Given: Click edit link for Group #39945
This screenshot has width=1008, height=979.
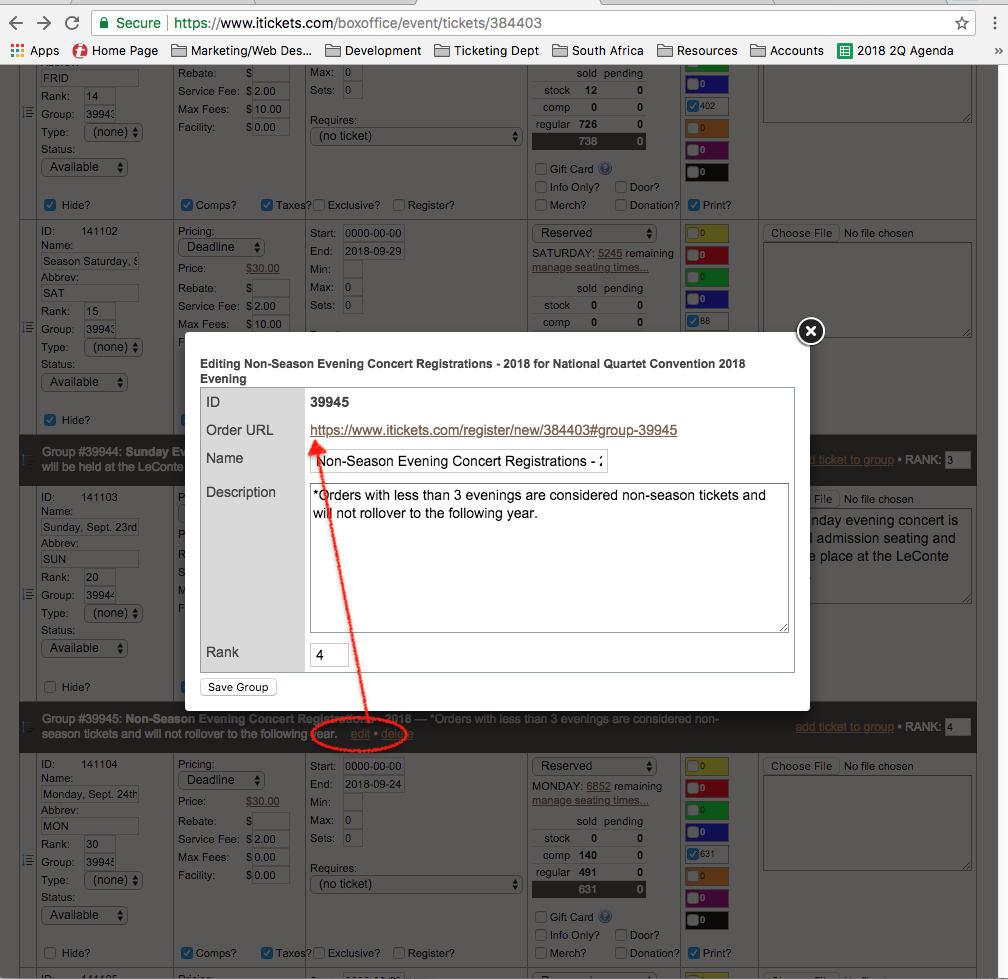Looking at the screenshot, I should click(x=360, y=734).
